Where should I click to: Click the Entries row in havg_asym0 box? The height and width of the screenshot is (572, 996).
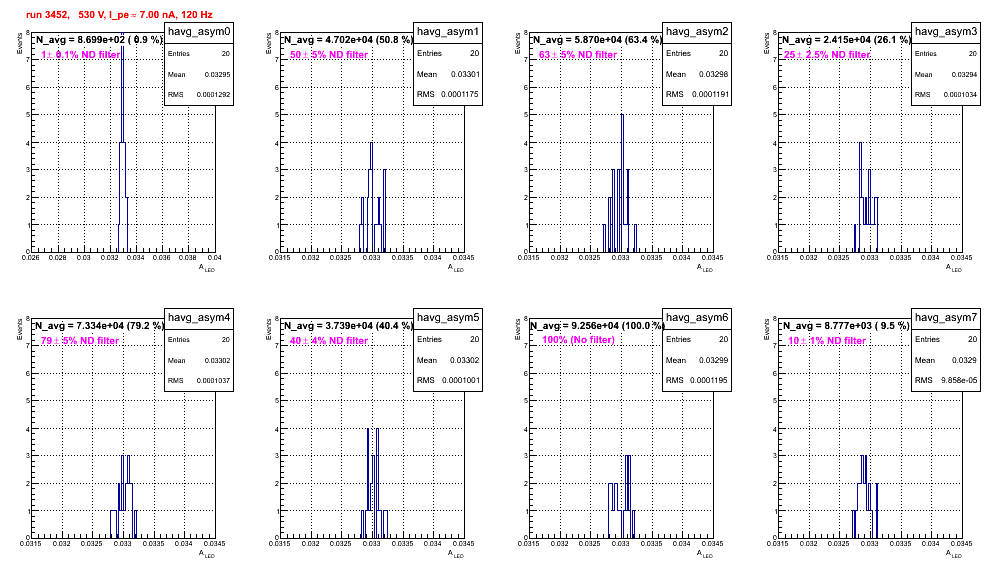click(x=199, y=54)
